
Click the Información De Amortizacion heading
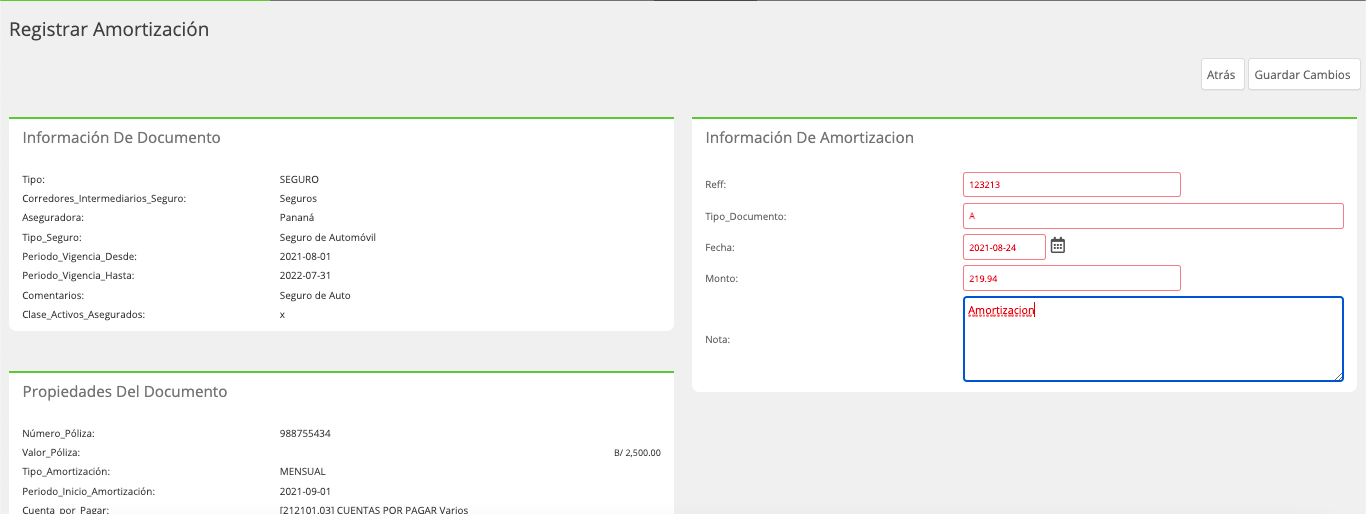809,137
